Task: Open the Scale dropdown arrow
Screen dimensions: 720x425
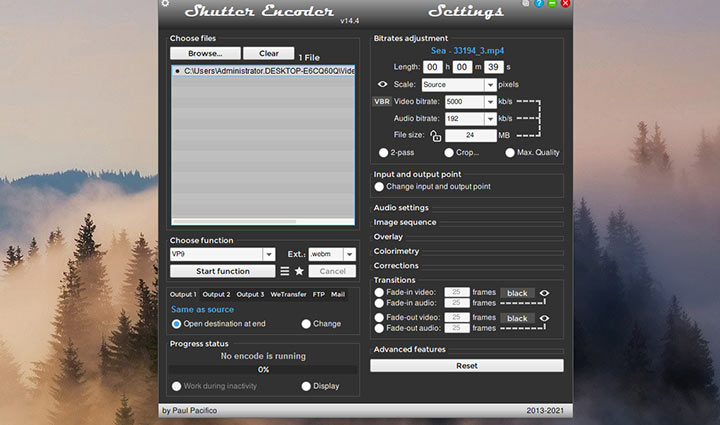Action: tap(490, 85)
